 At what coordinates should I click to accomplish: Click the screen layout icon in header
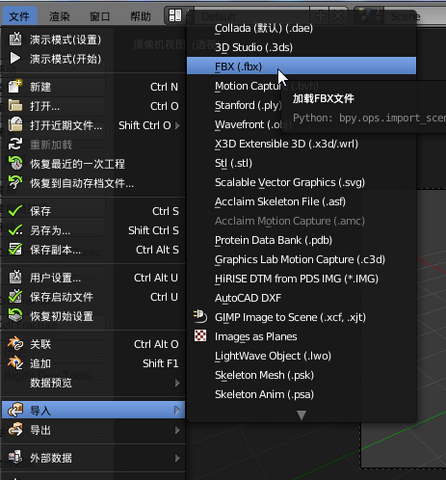[175, 15]
